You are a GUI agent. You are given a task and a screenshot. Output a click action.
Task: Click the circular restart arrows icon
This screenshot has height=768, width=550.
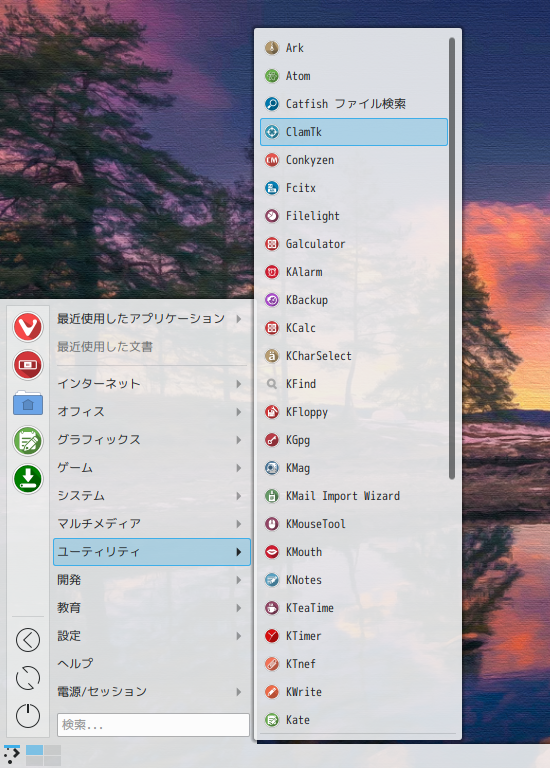click(x=28, y=678)
